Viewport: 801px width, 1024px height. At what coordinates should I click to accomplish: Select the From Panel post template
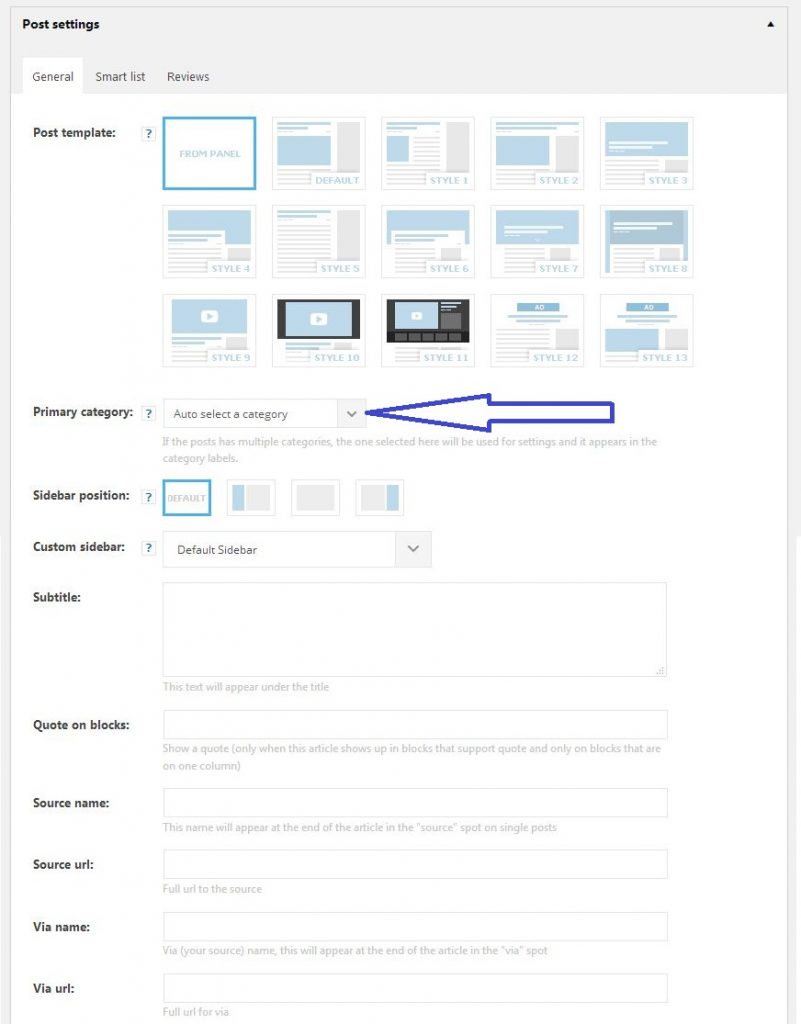tap(209, 153)
